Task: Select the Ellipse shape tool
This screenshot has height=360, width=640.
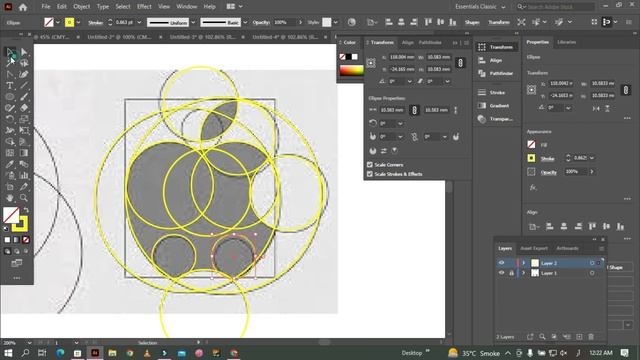Action: click(10, 97)
